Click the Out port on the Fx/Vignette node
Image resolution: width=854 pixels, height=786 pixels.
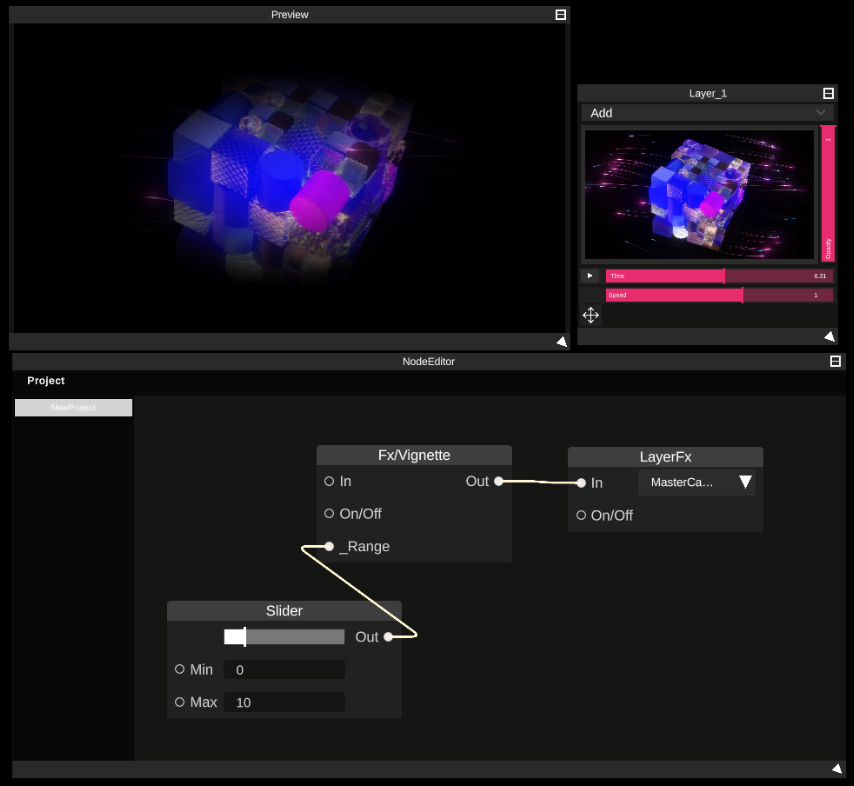[498, 481]
